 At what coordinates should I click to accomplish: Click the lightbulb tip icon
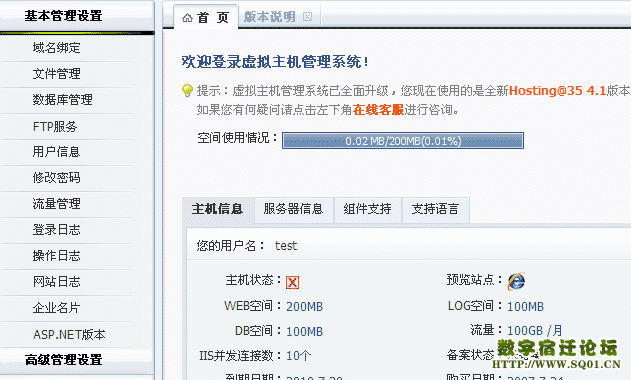click(x=187, y=90)
